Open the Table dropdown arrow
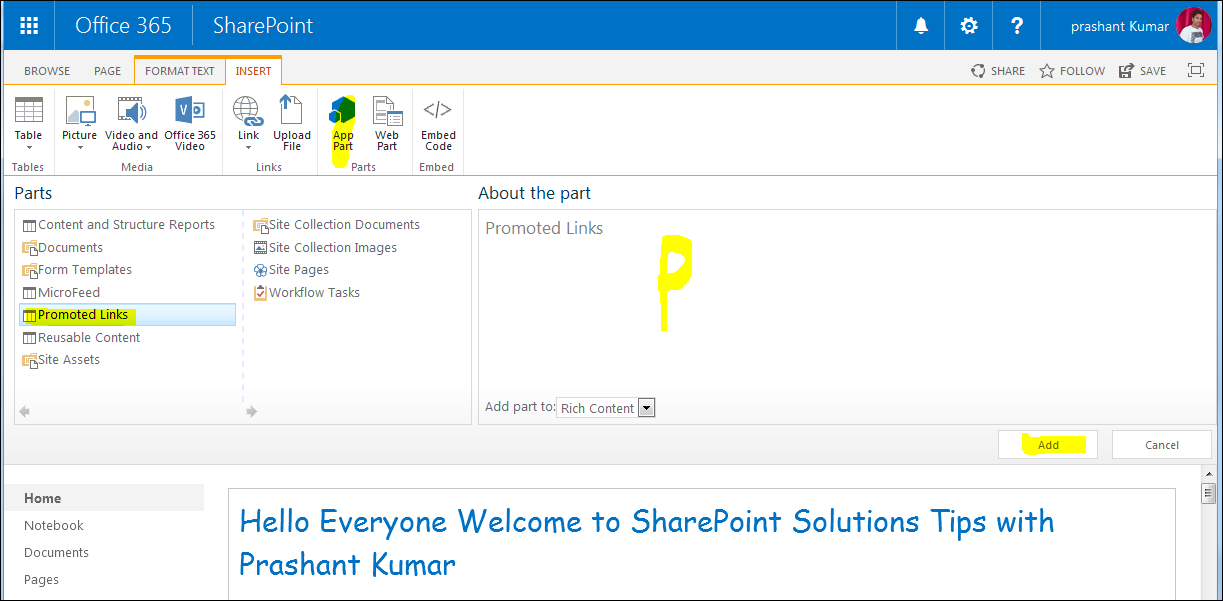The image size is (1223, 601). pyautogui.click(x=29, y=148)
